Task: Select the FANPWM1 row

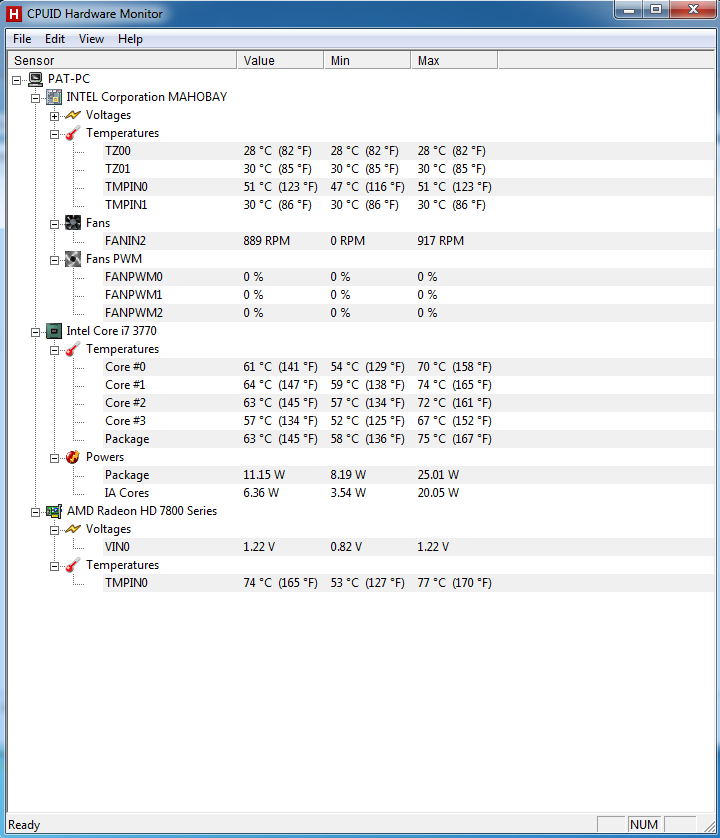Action: (408, 295)
